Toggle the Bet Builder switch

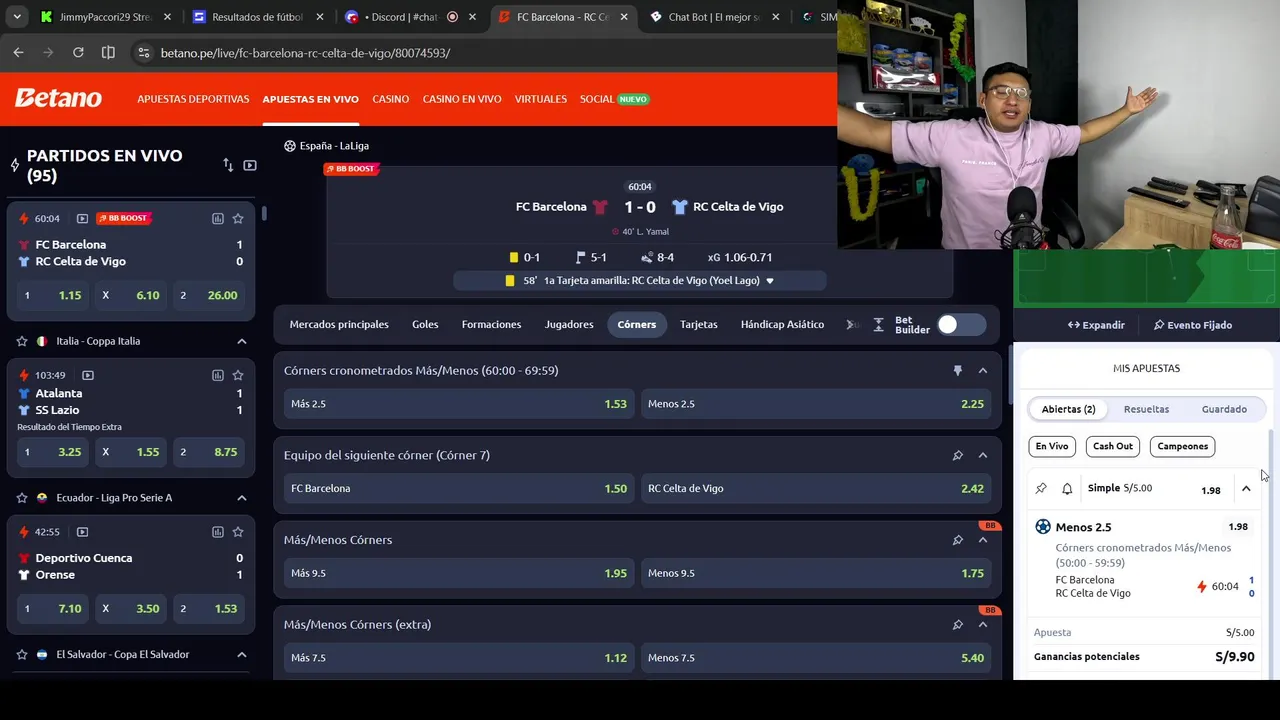961,324
